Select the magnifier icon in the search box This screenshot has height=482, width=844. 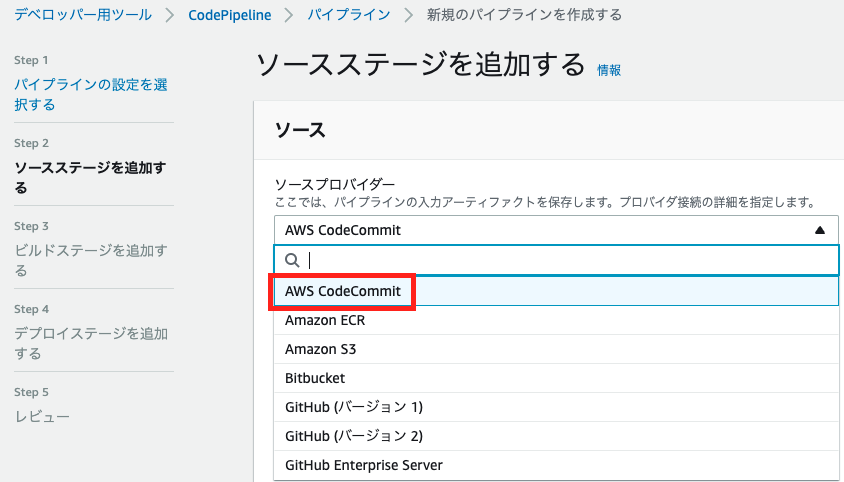pyautogui.click(x=292, y=260)
